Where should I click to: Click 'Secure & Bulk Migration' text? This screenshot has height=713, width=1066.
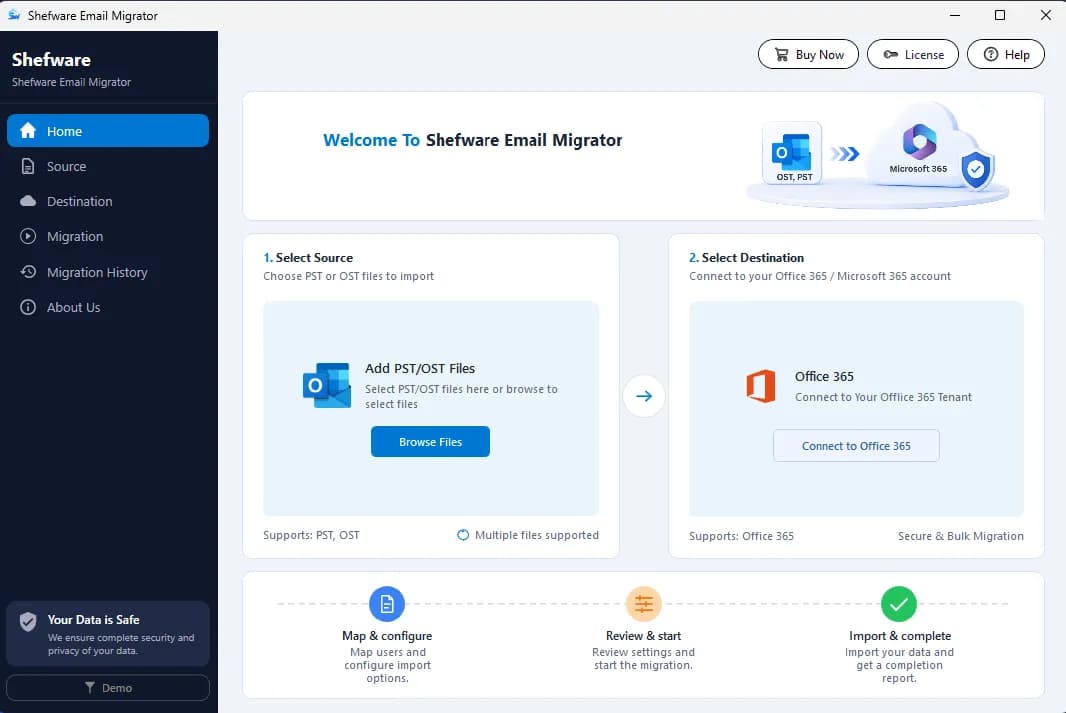961,536
